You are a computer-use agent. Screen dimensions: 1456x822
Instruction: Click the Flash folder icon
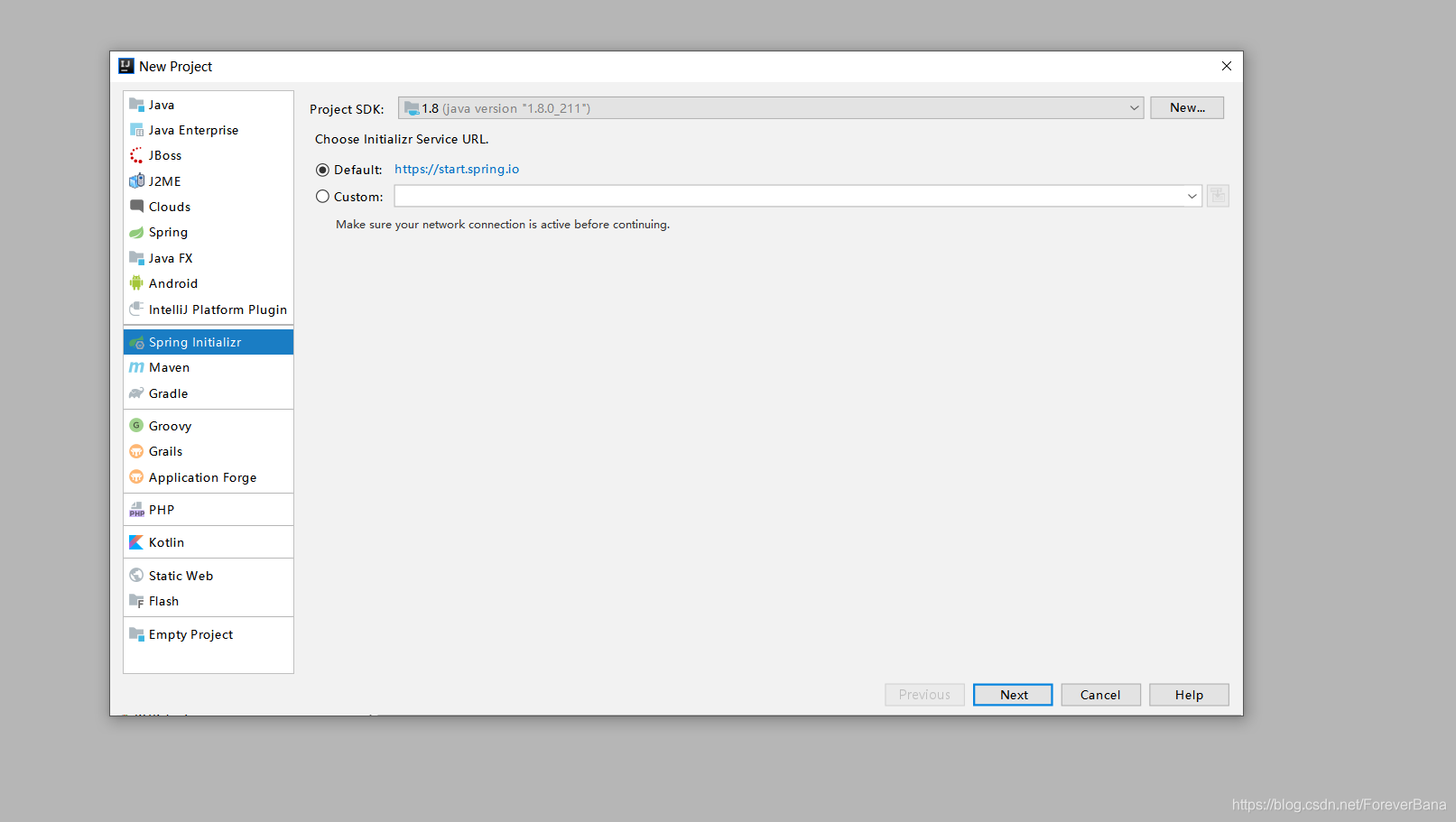click(136, 600)
